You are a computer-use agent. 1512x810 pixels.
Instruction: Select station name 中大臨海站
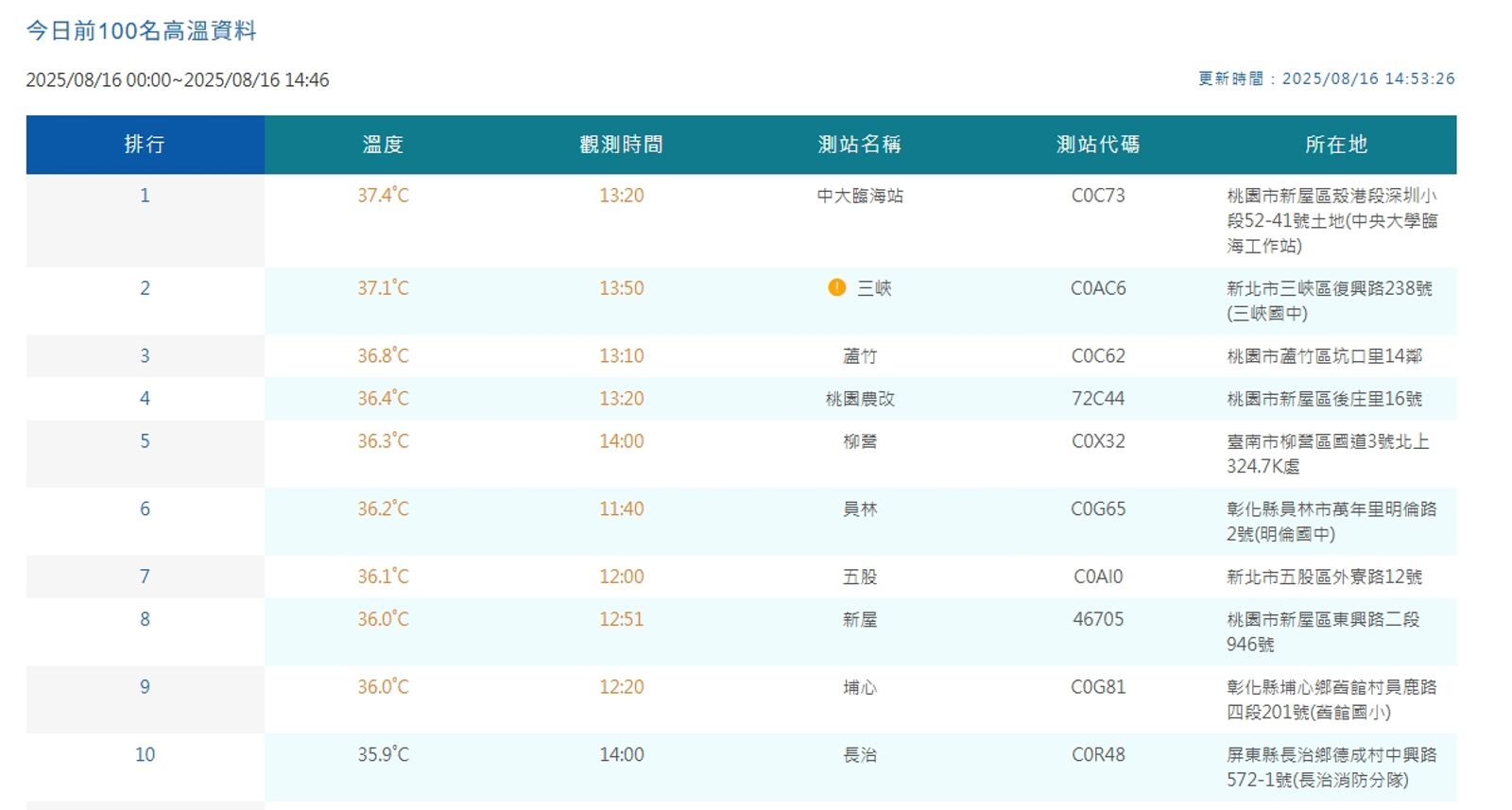pos(859,196)
